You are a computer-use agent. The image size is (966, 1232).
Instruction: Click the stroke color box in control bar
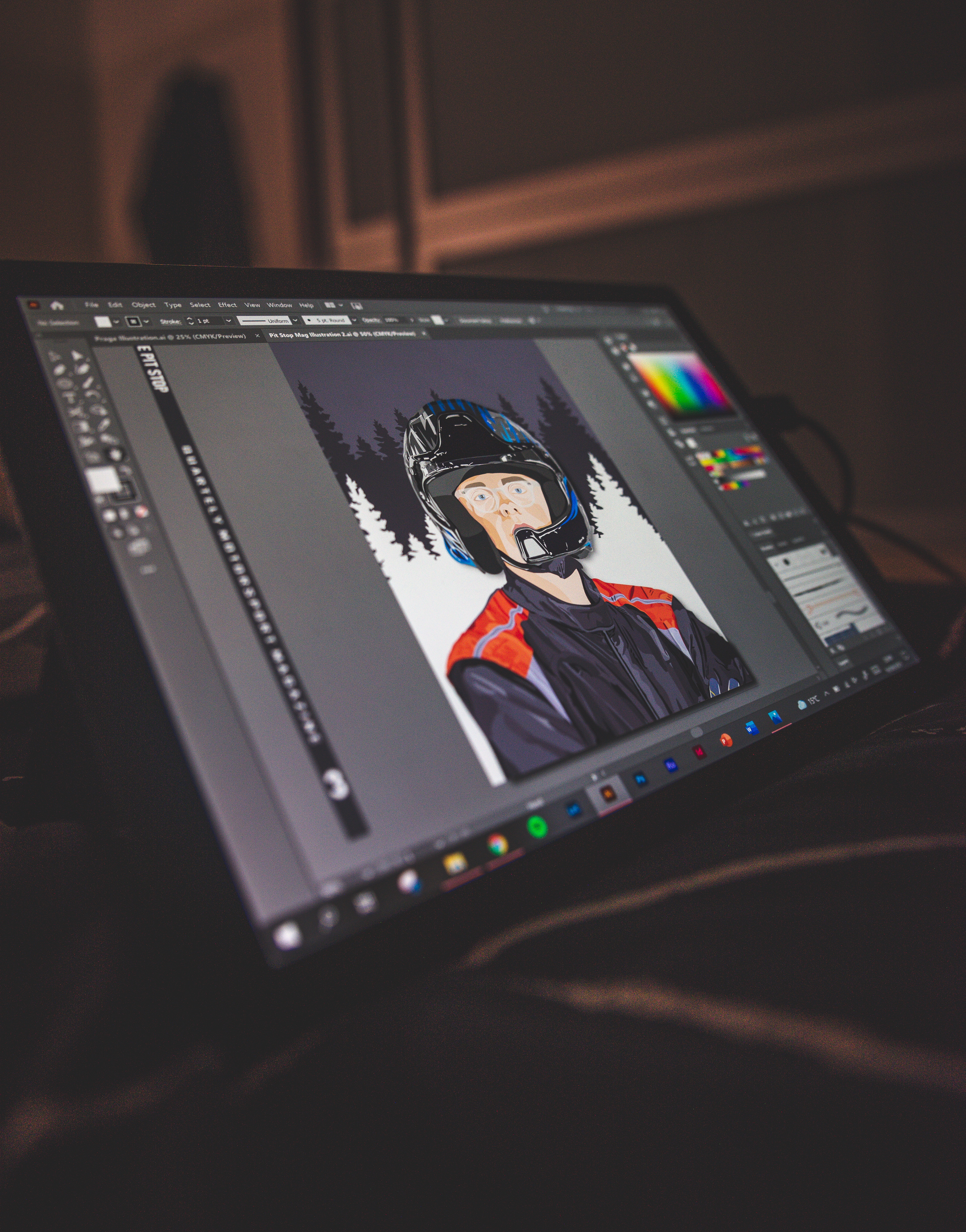pos(134,321)
